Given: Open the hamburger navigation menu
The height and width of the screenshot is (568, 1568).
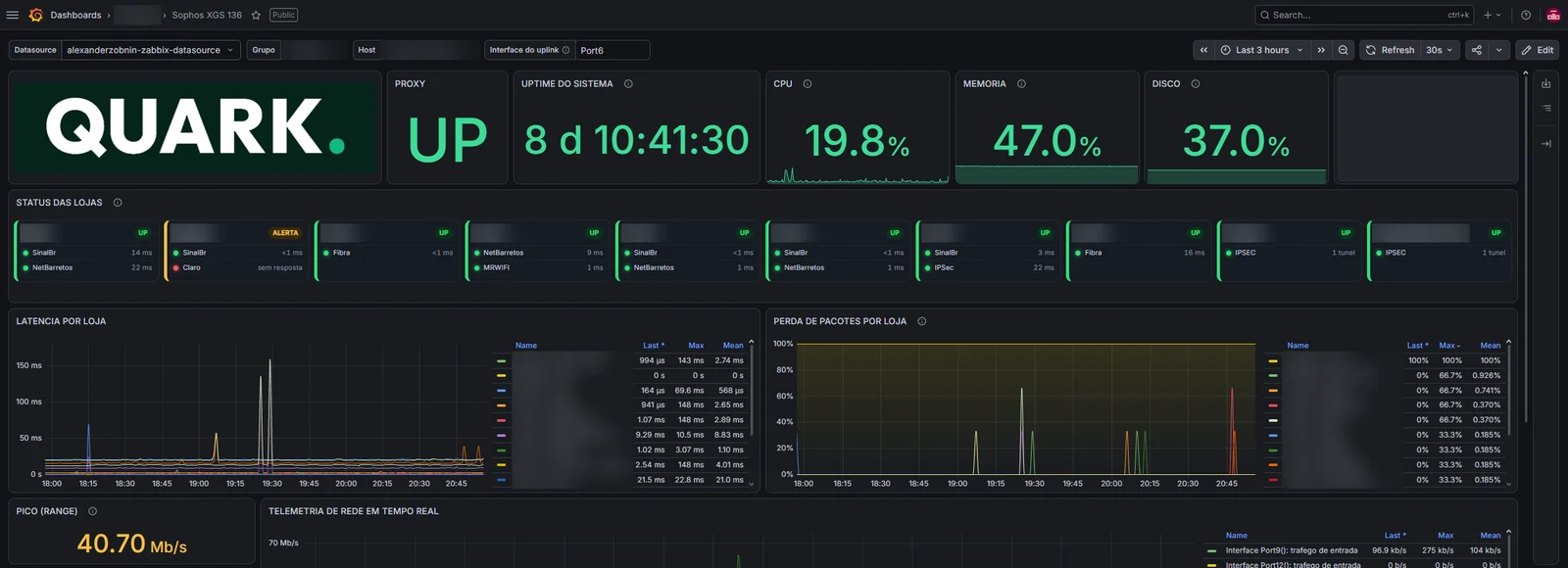Looking at the screenshot, I should (13, 15).
